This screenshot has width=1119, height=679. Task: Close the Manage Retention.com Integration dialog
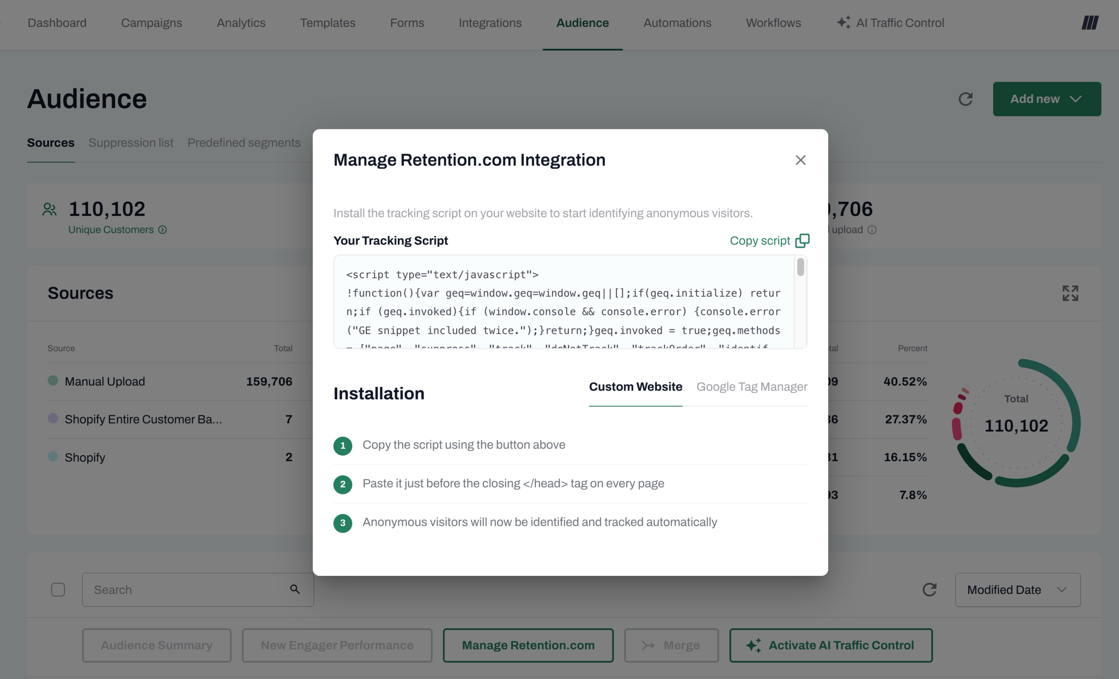pos(800,160)
